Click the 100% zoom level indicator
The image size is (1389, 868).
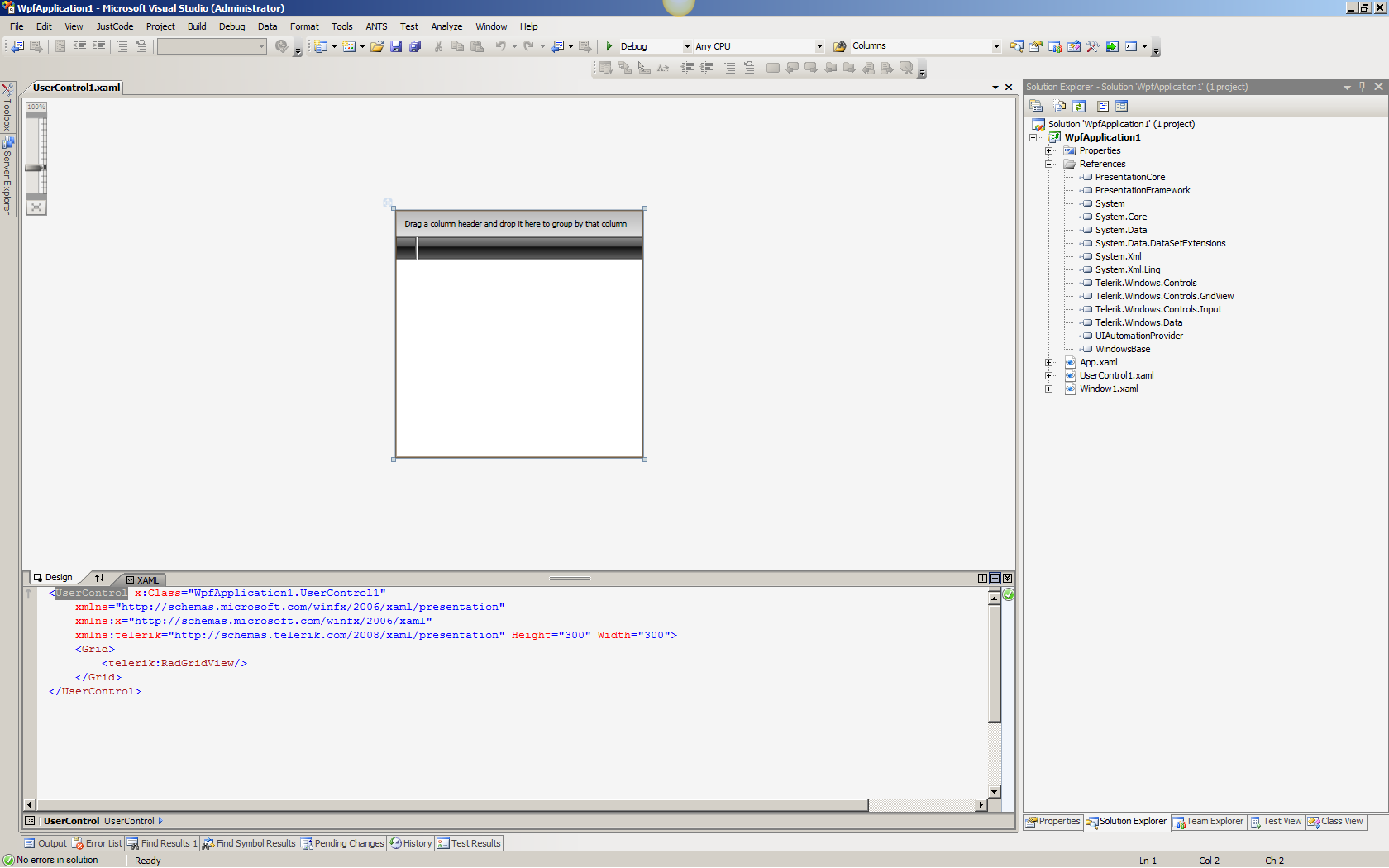click(36, 107)
